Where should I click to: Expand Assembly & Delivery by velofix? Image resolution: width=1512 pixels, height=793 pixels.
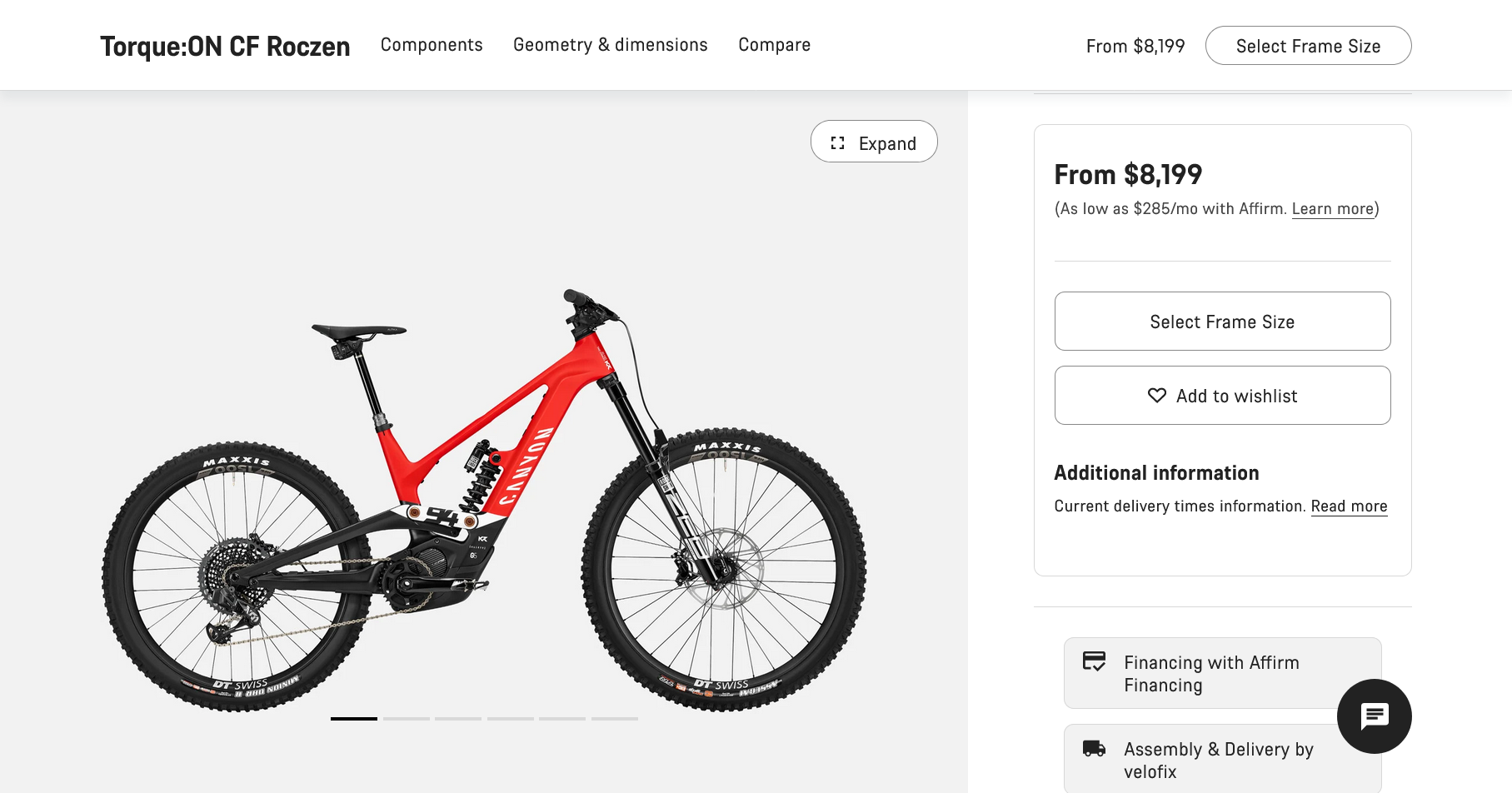tap(1222, 760)
